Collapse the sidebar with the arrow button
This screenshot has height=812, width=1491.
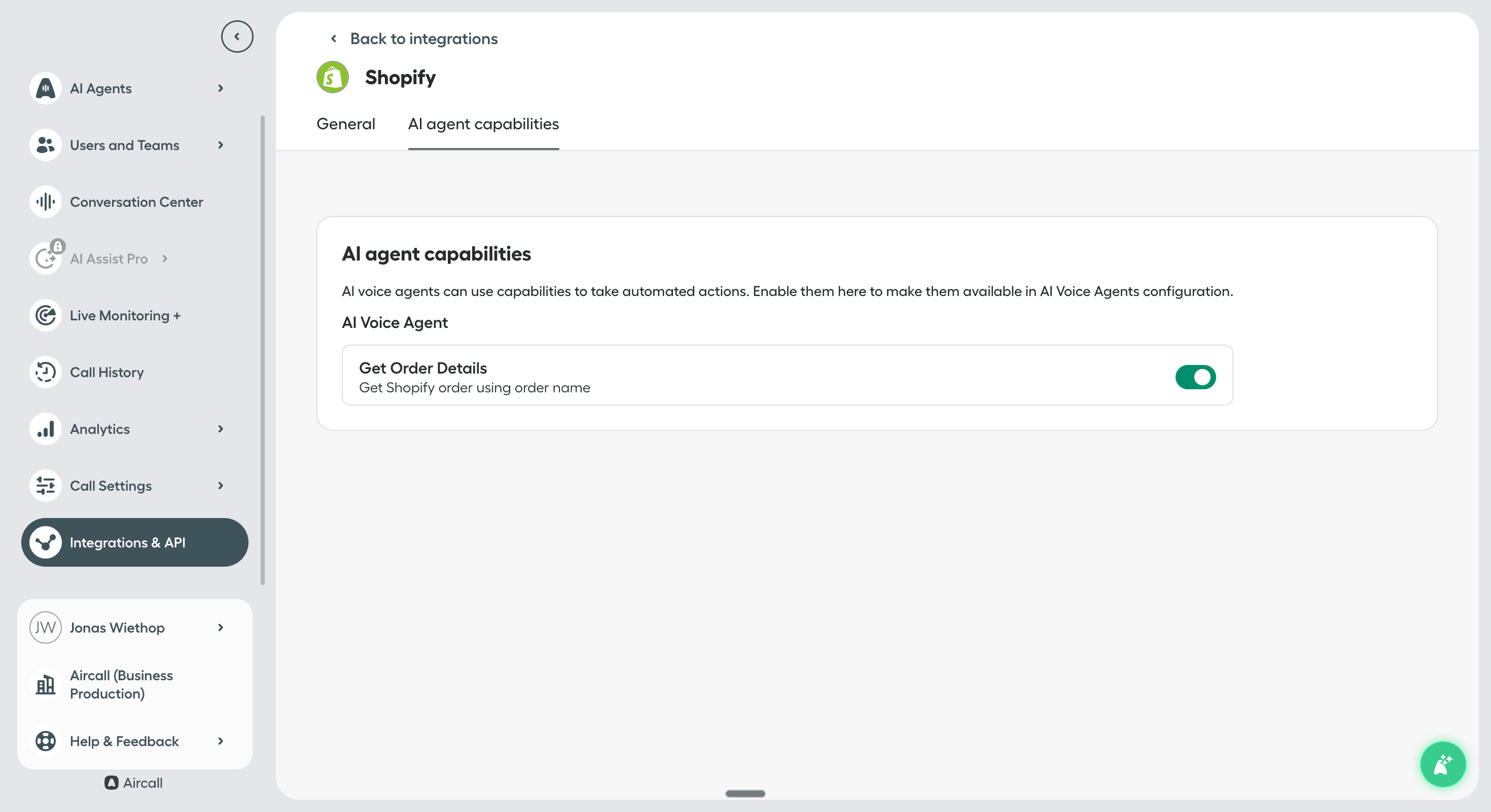pos(237,36)
